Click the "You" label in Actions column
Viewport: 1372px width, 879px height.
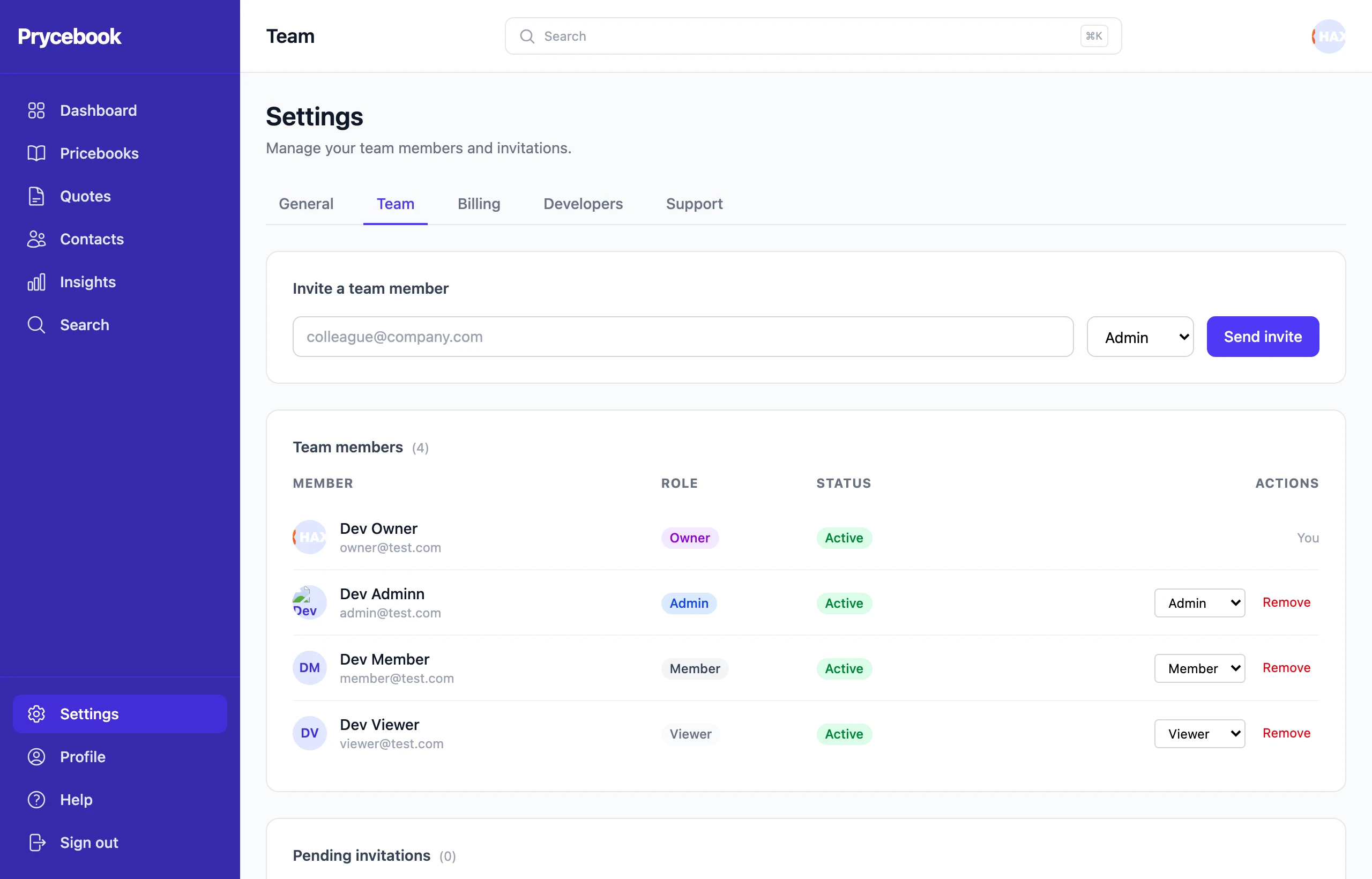pos(1308,538)
